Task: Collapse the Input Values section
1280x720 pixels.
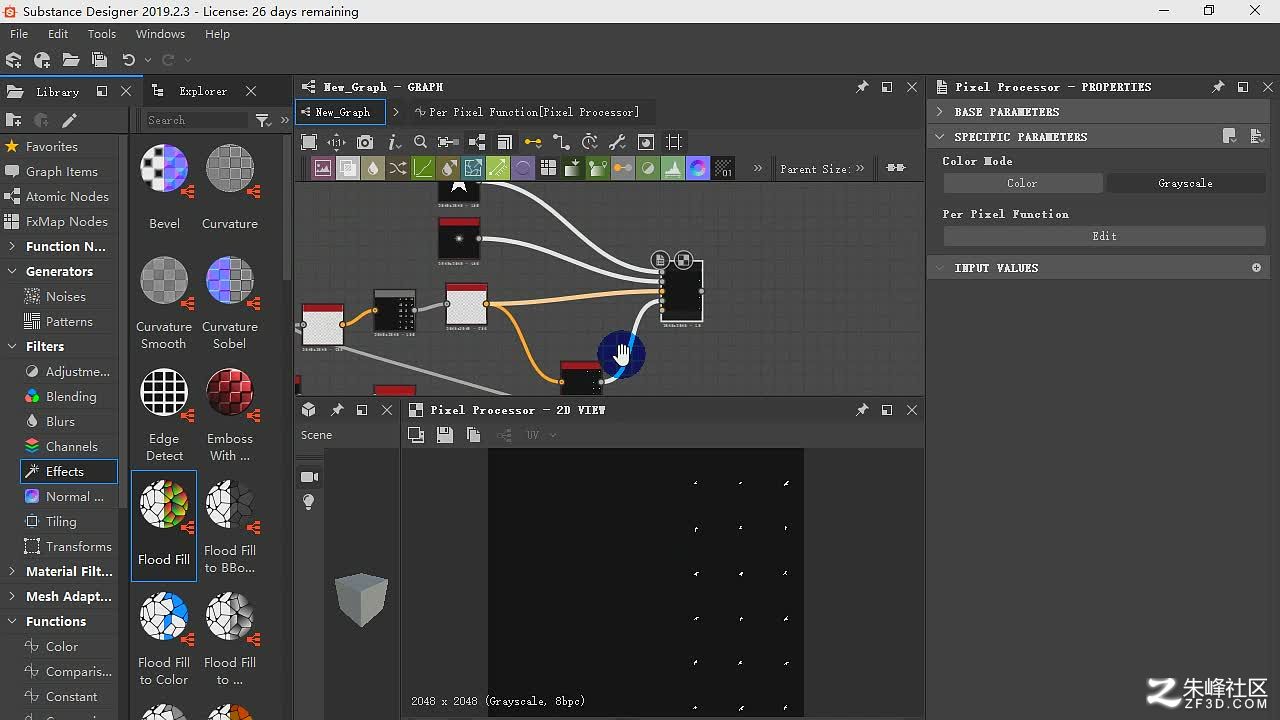Action: click(x=940, y=268)
